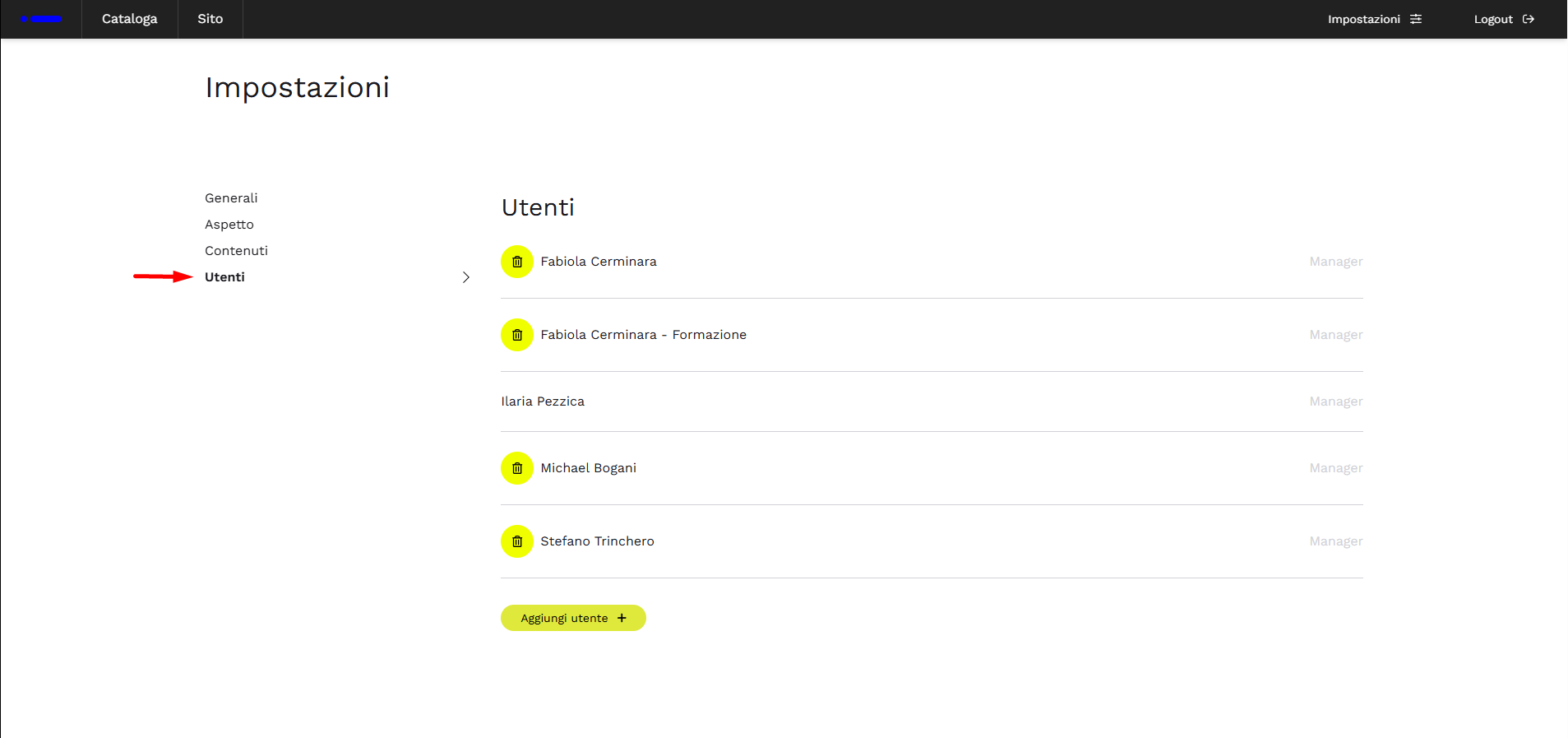Open Impostazioni from the top bar
1568x738 pixels.
point(1363,19)
